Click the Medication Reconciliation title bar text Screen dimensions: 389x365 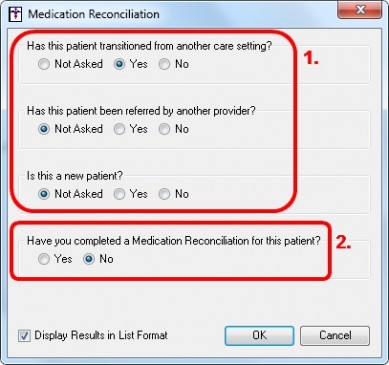point(94,14)
